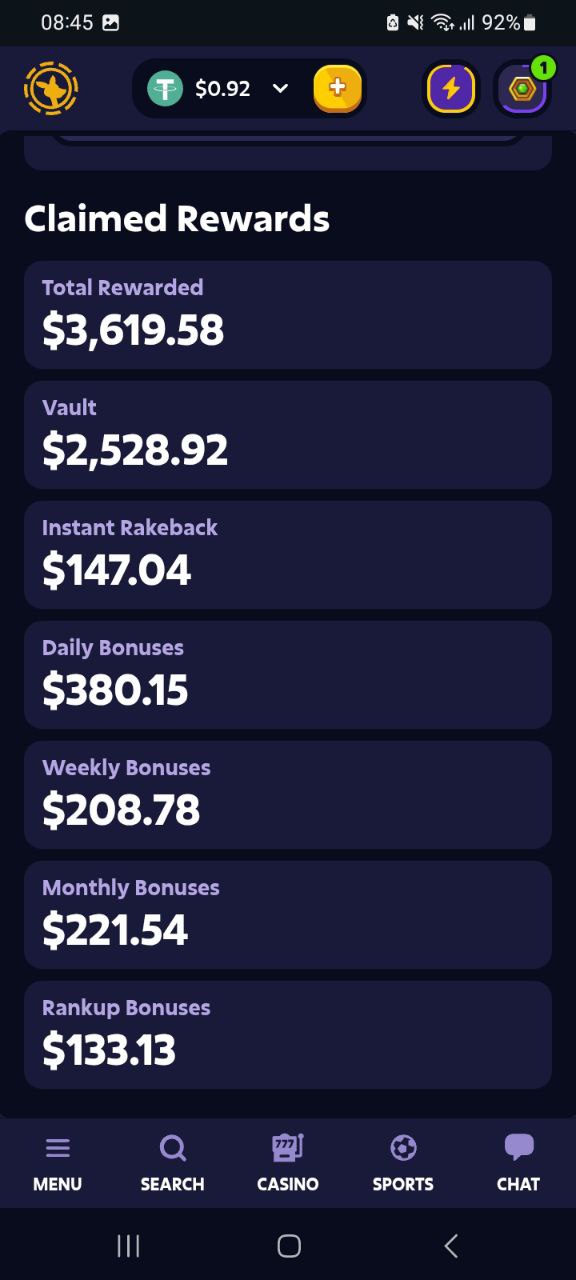The height and width of the screenshot is (1280, 576).
Task: Open the lightning bolt rewards icon
Action: (x=451, y=89)
